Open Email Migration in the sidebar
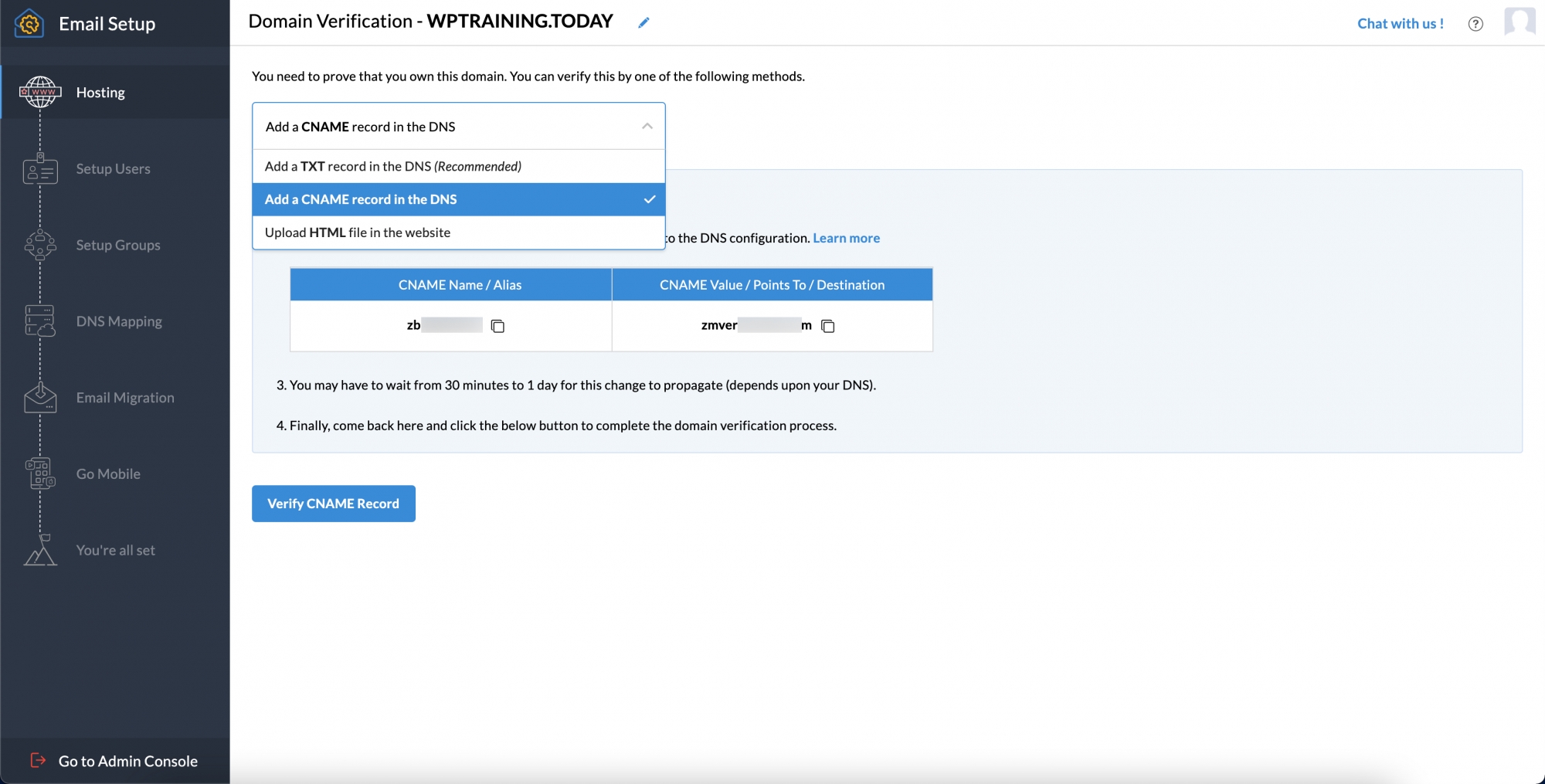Image resolution: width=1545 pixels, height=784 pixels. 125,398
